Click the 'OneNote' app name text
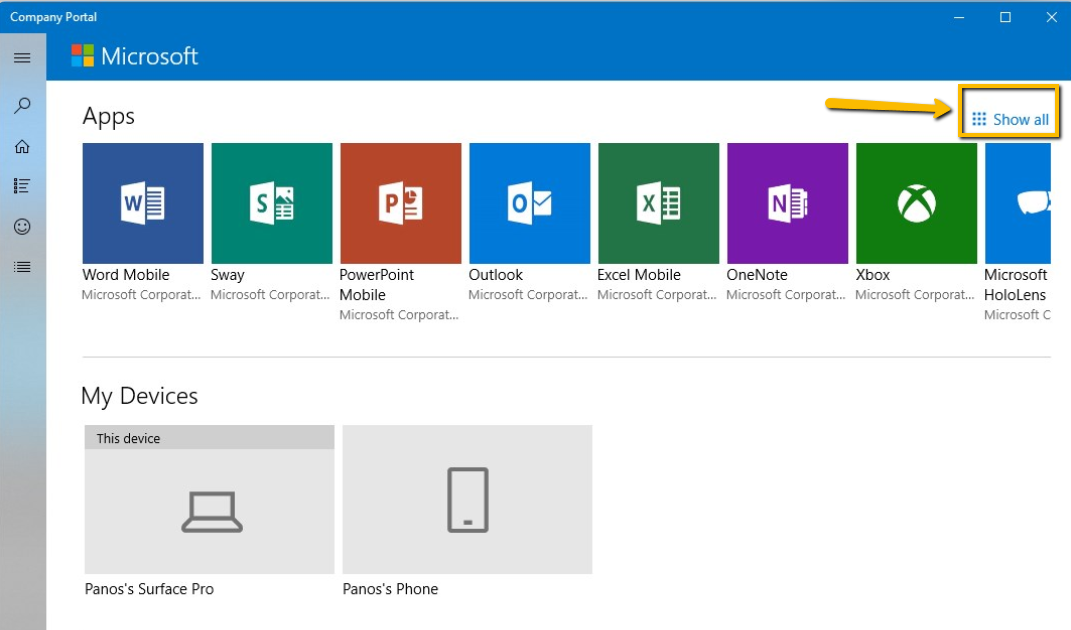Image resolution: width=1071 pixels, height=630 pixels. click(757, 275)
